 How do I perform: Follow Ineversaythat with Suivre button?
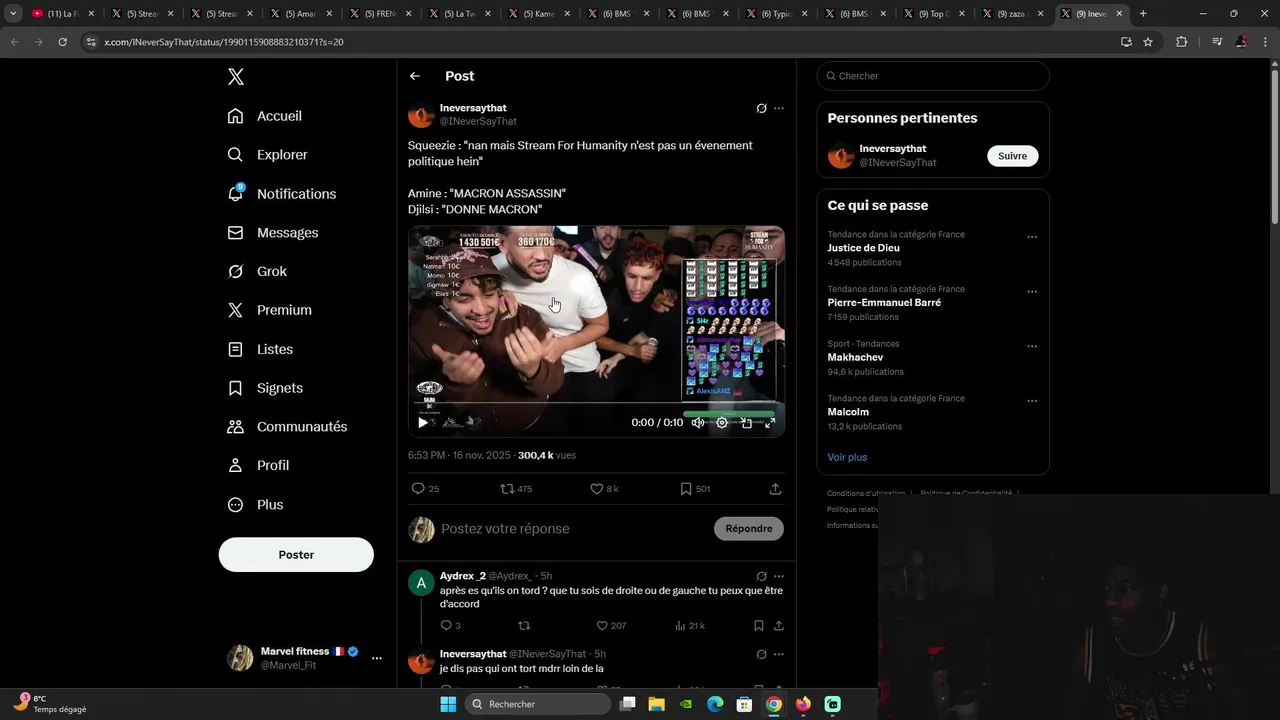[x=1013, y=156]
